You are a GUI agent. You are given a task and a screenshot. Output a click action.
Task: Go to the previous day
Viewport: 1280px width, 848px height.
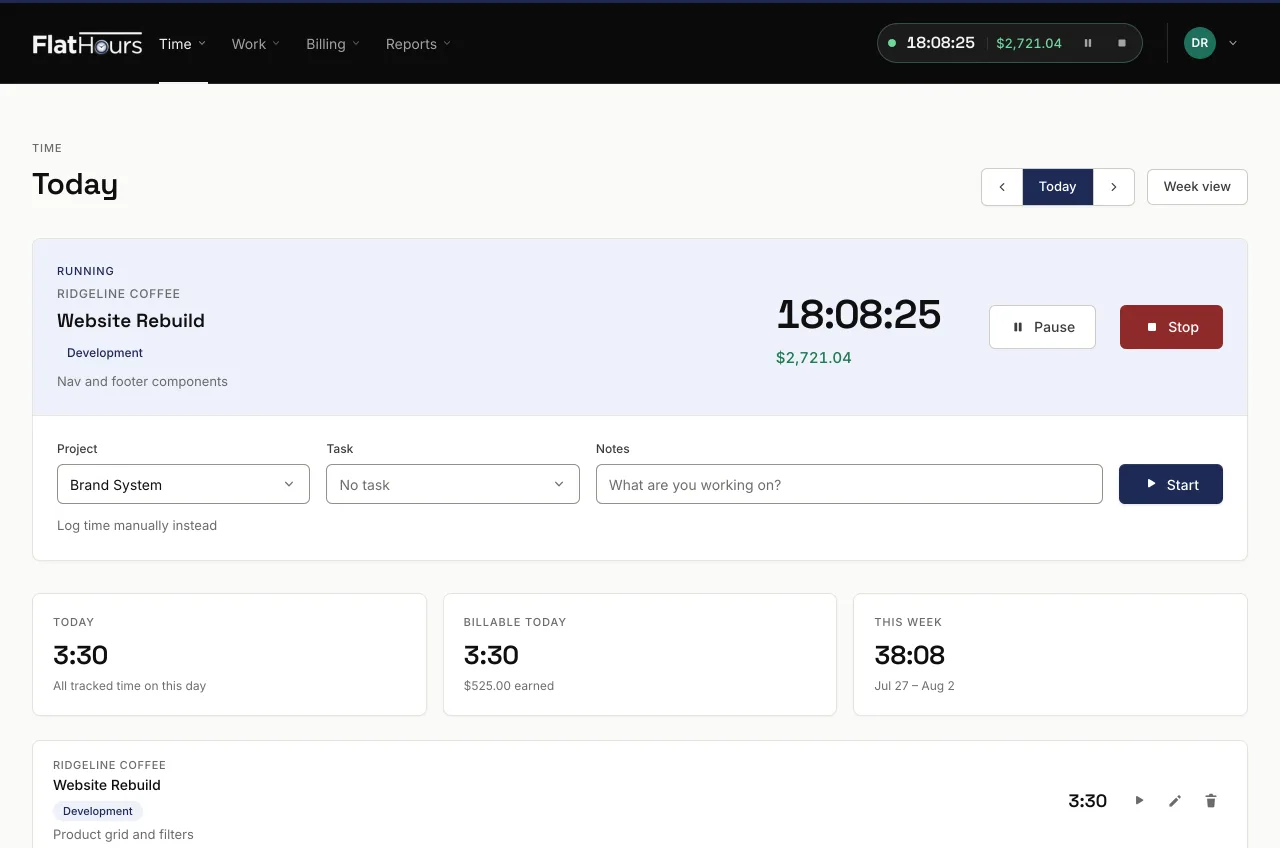pyautogui.click(x=1002, y=187)
